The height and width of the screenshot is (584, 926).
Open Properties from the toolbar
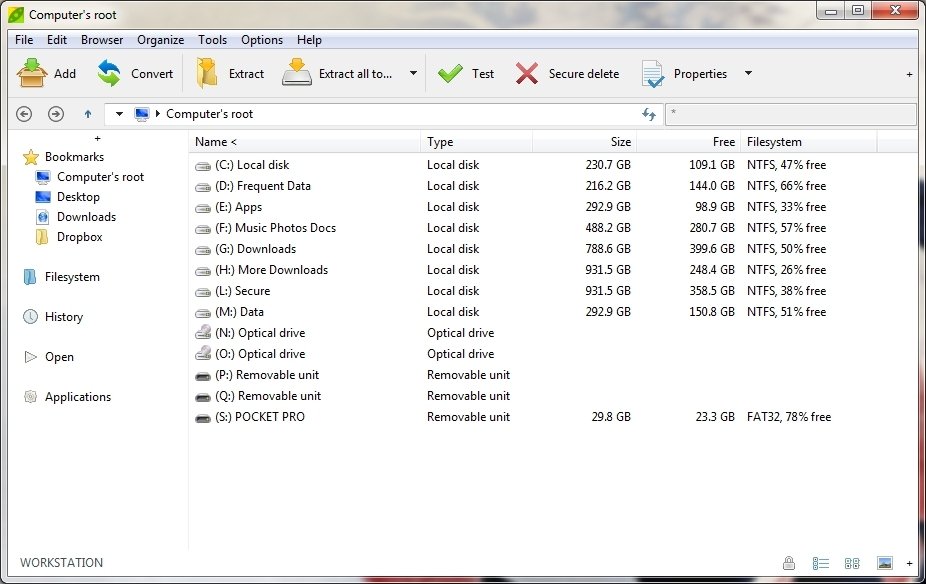[x=653, y=74]
